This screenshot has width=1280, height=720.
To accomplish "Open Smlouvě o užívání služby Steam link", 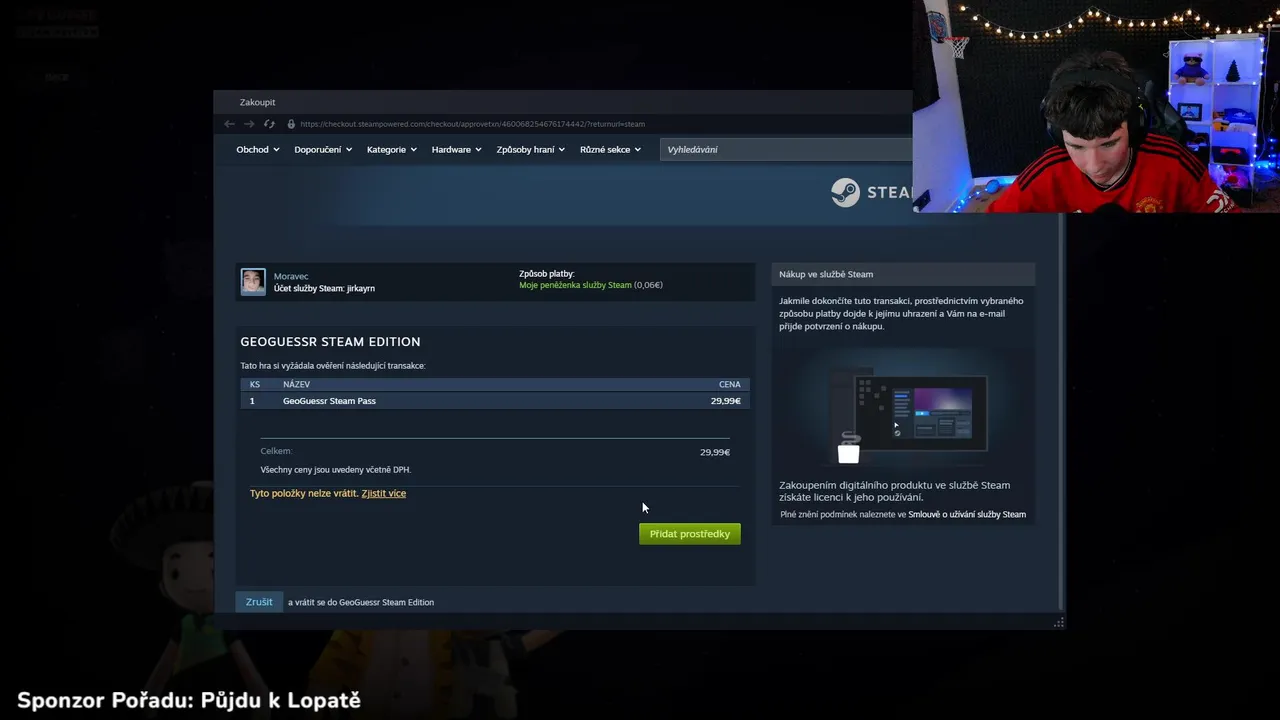I will [967, 515].
